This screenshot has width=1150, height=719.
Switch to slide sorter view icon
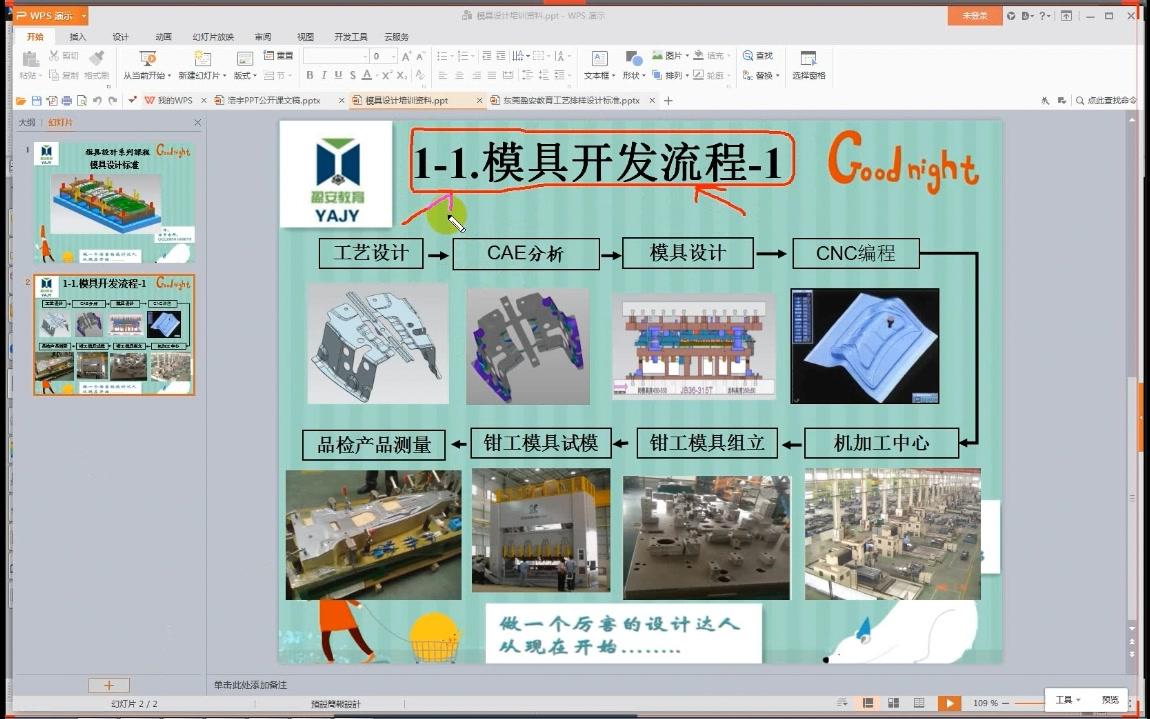892,703
